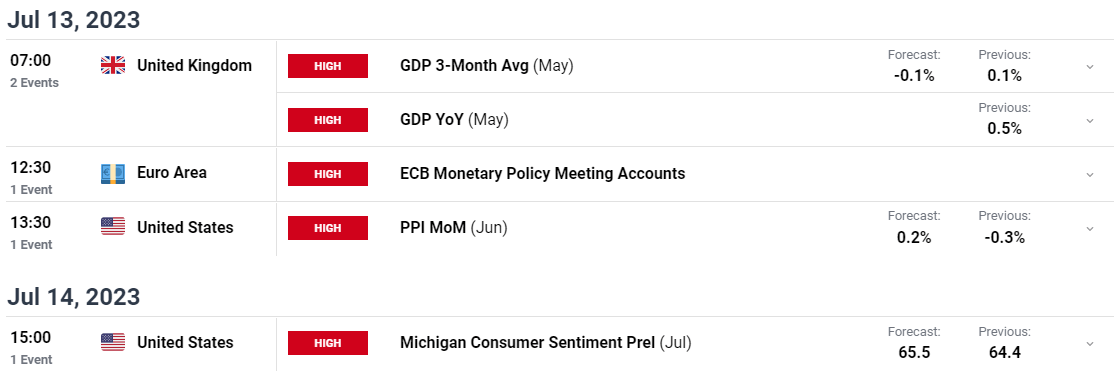Open the PPI MoM event
Screen dimensions: 1119x374
[x=454, y=228]
